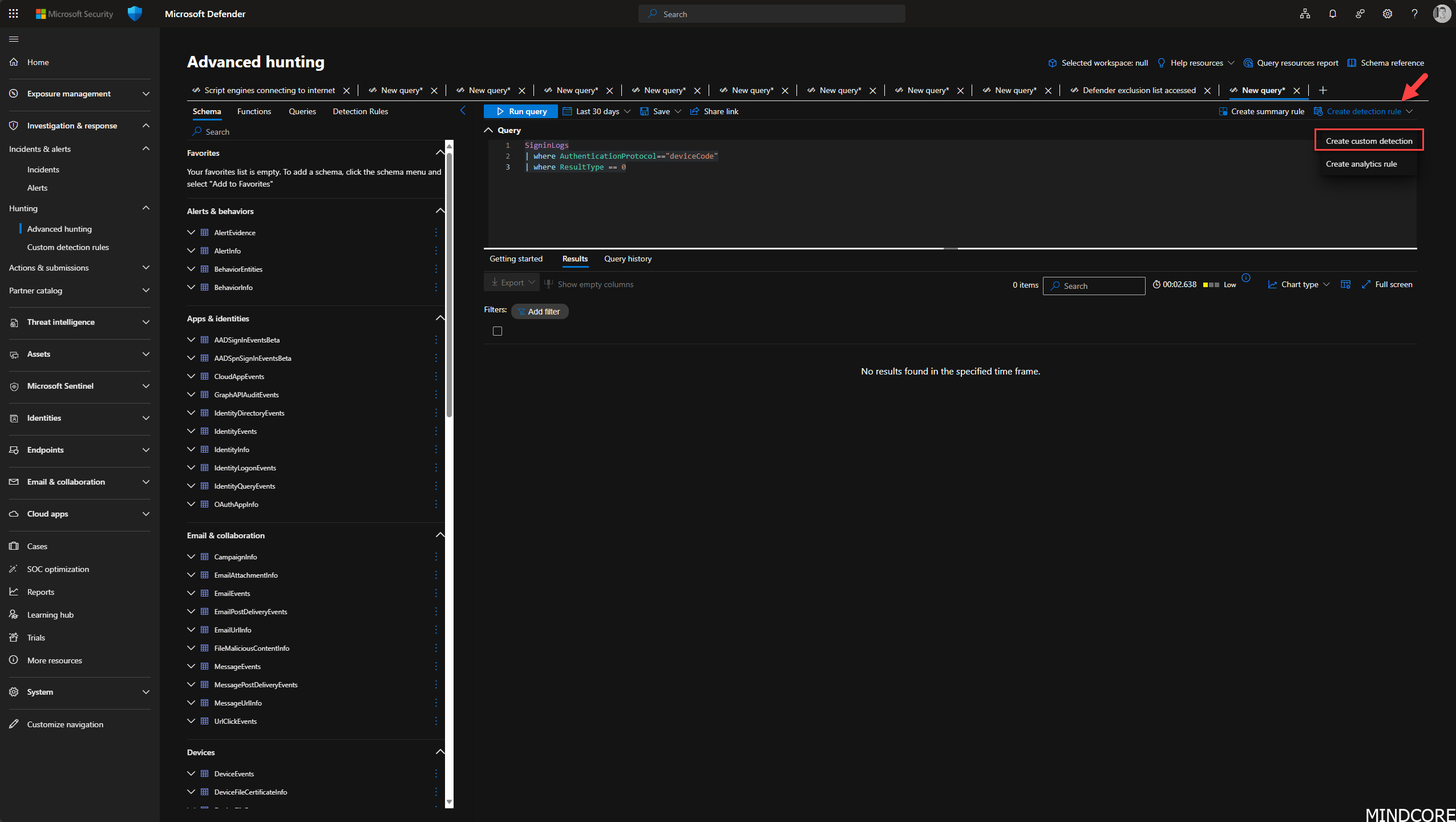The height and width of the screenshot is (822, 1456).
Task: Select Create custom detection menu option
Action: (x=1369, y=141)
